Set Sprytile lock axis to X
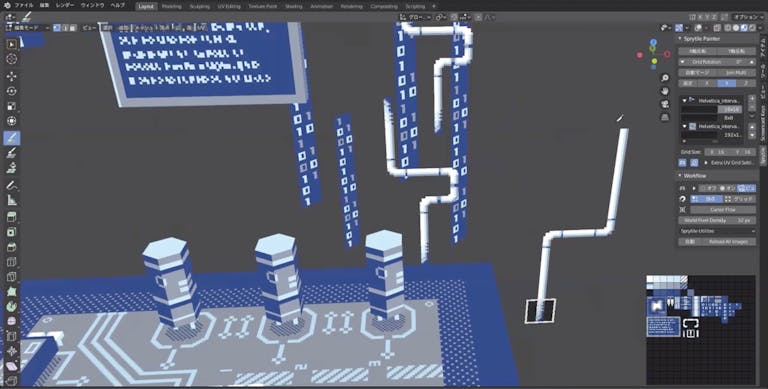Screen dimensions: 768x389 coord(706,83)
